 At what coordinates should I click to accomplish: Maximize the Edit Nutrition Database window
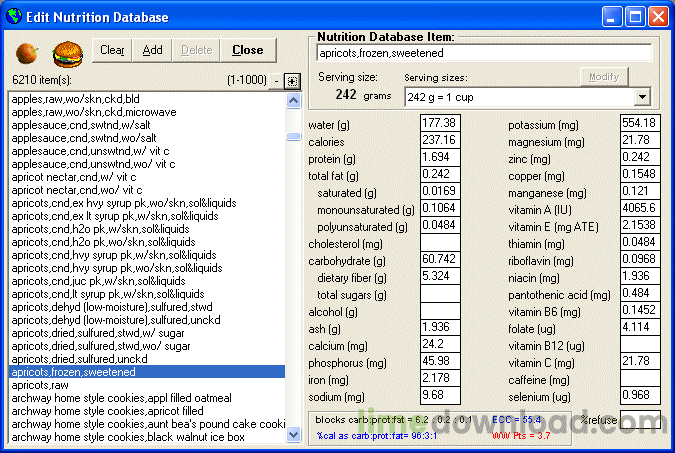coord(635,17)
